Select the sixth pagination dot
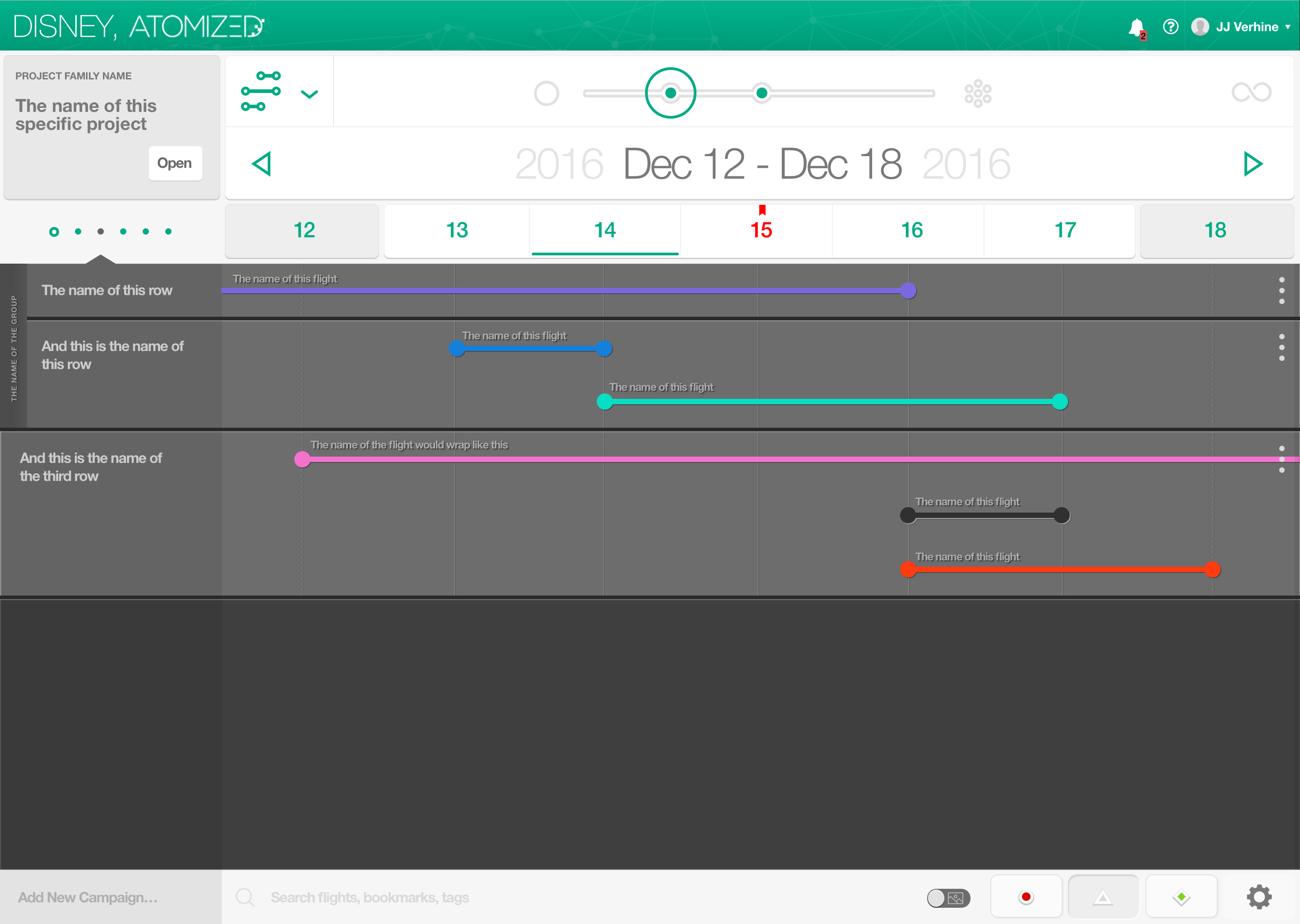The height and width of the screenshot is (924, 1300). point(168,231)
